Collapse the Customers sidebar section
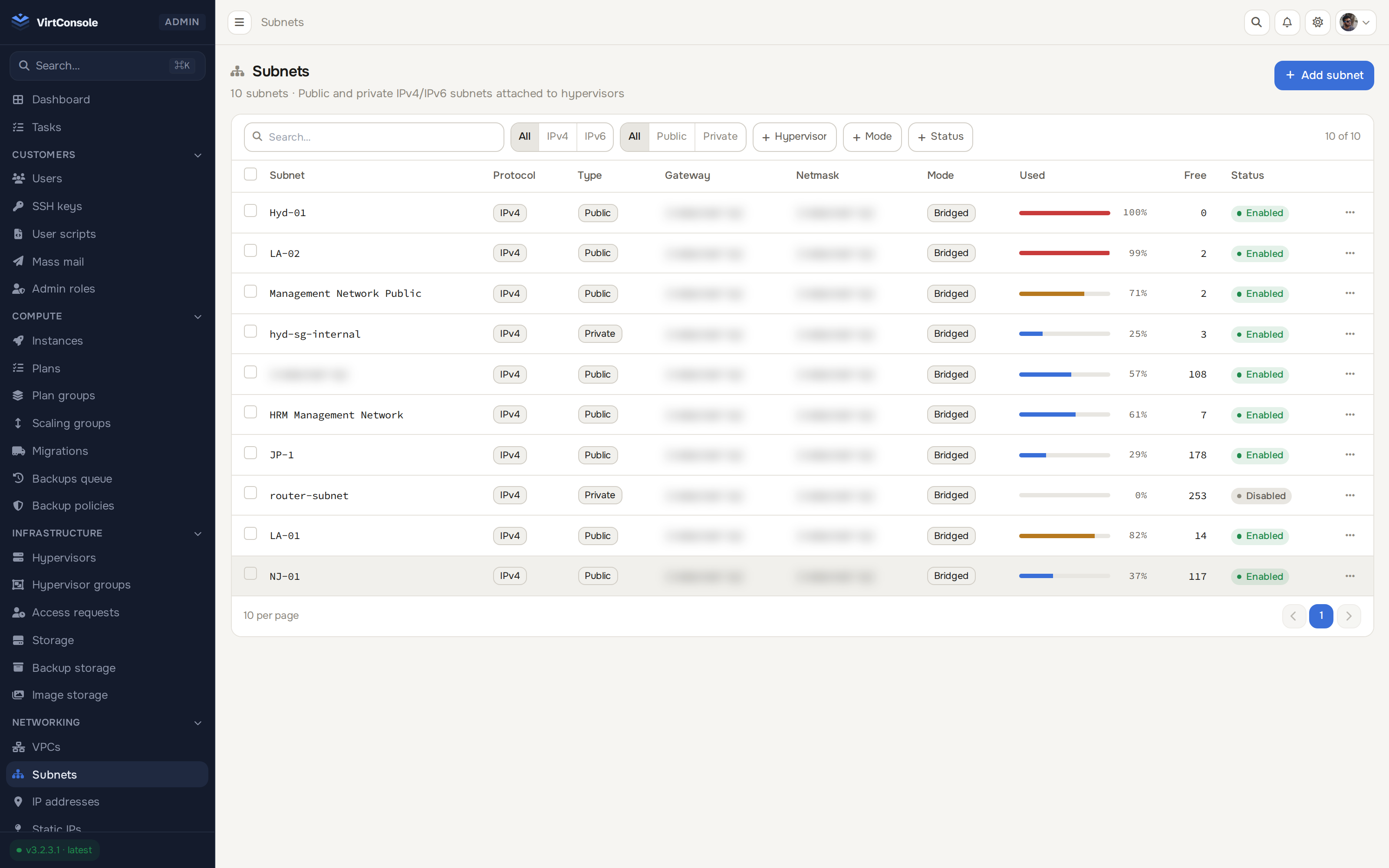This screenshot has height=868, width=1389. coord(107,155)
